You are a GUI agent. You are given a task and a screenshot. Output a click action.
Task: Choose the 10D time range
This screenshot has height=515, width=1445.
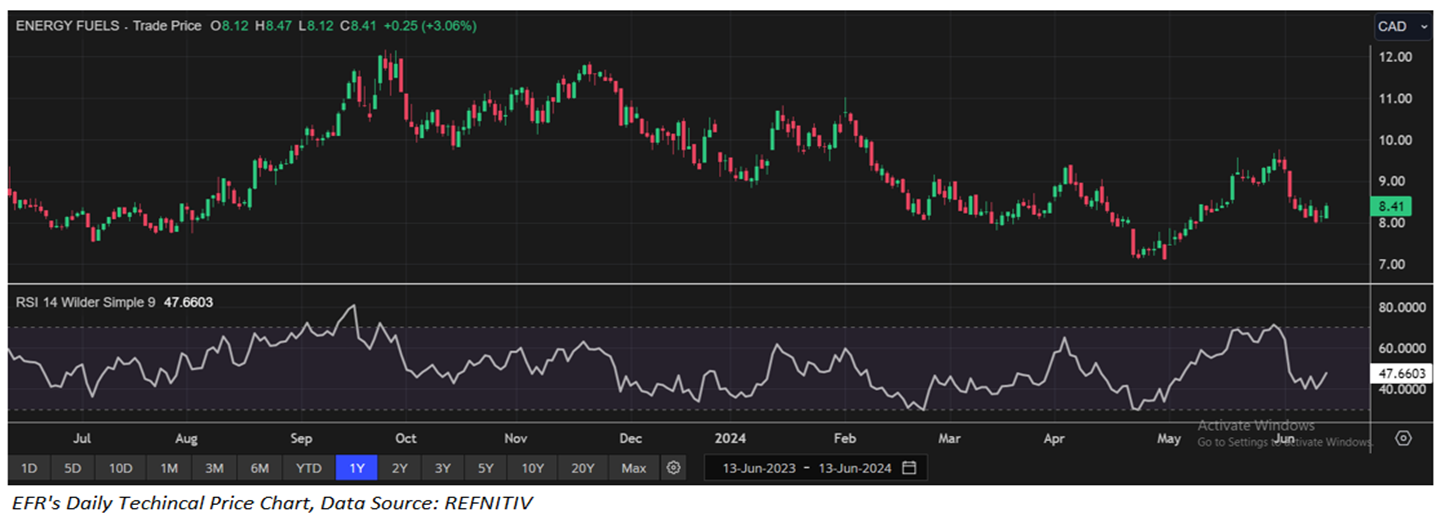(x=121, y=468)
